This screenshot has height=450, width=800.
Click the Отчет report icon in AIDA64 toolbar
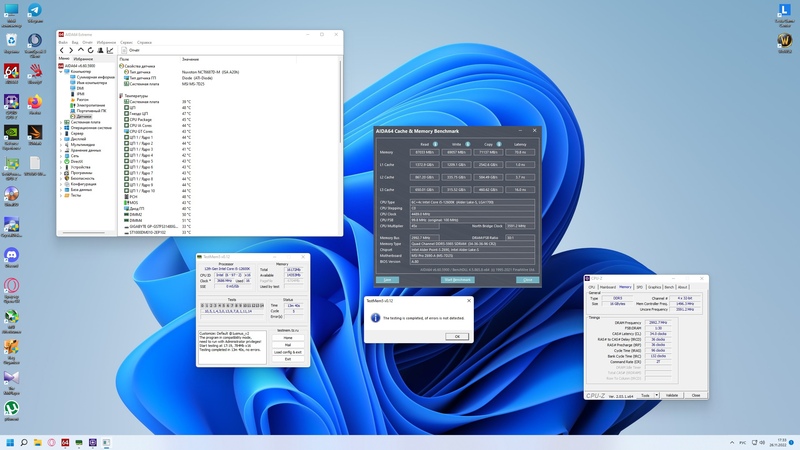(x=124, y=50)
